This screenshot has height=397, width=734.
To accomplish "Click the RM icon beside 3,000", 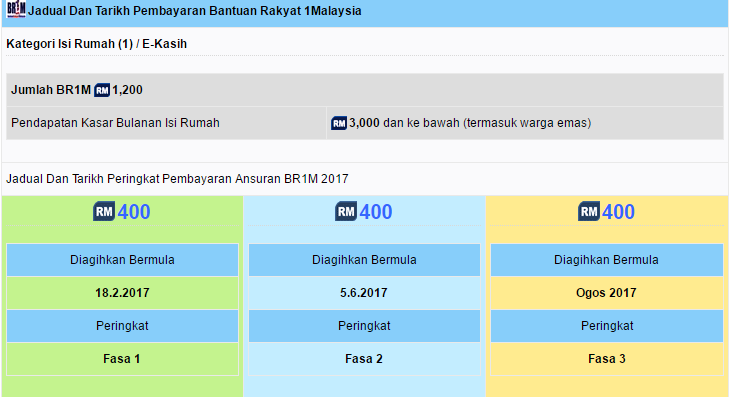I will (339, 123).
